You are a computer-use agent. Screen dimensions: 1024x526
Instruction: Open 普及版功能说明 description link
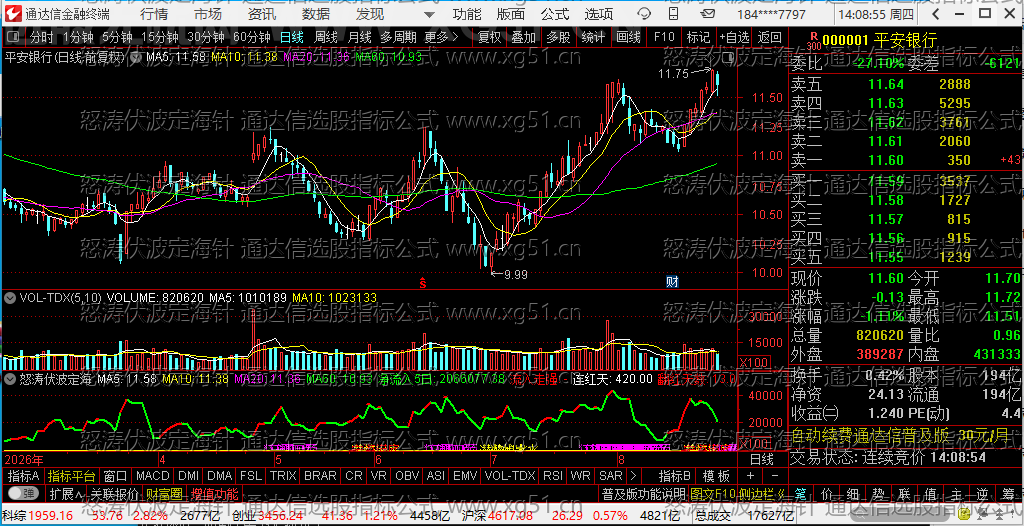pos(642,493)
